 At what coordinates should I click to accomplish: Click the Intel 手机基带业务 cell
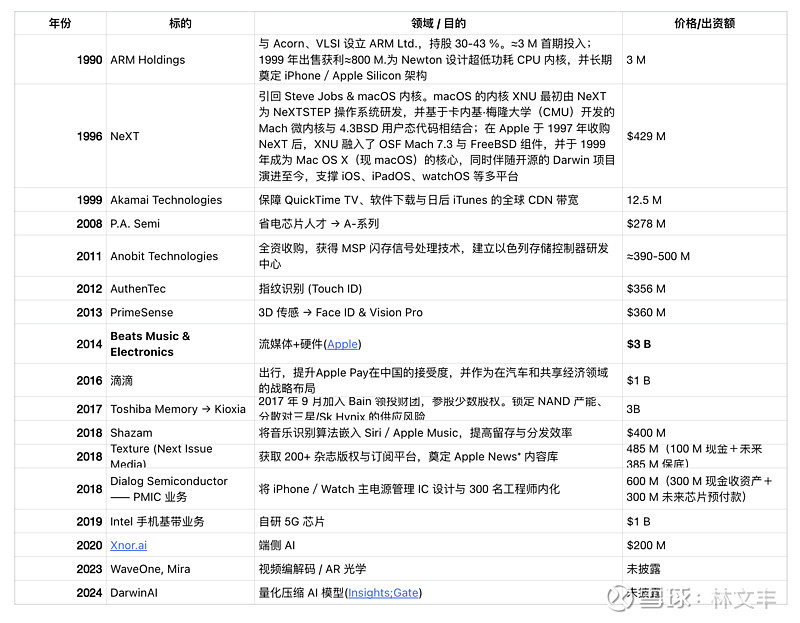(180, 521)
